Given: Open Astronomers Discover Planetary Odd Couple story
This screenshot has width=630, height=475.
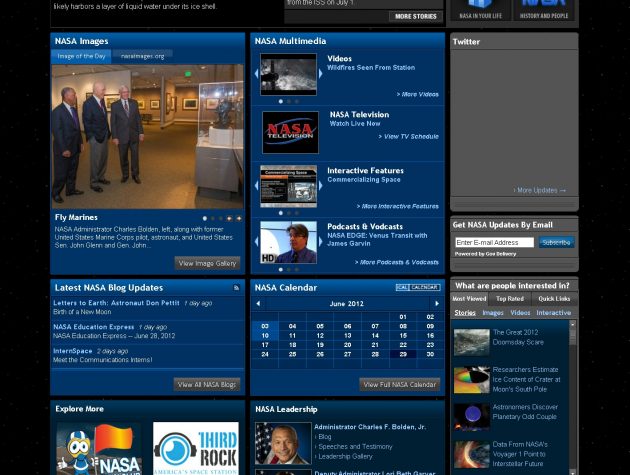Looking at the screenshot, I should 525,412.
